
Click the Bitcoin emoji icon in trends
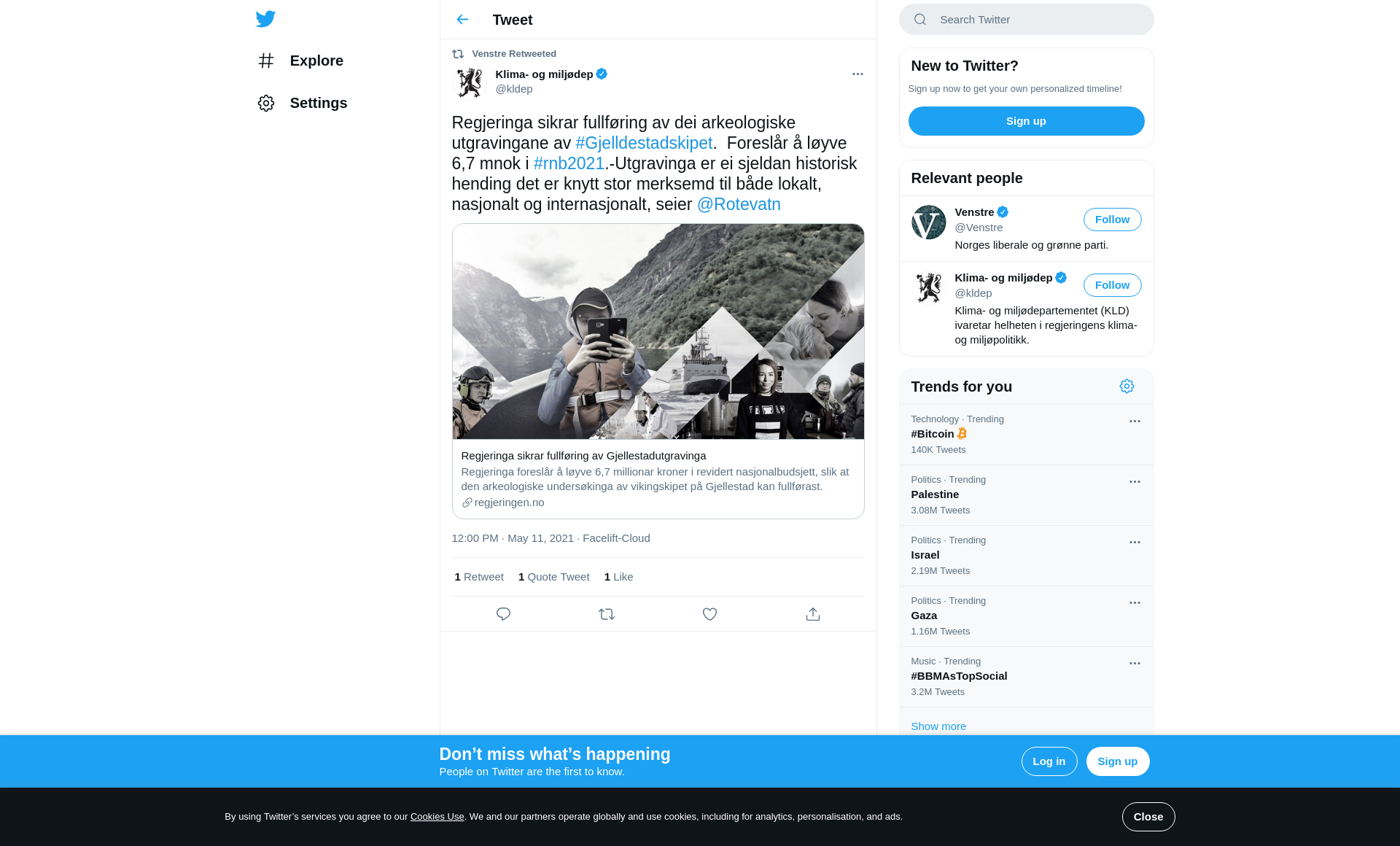click(962, 433)
